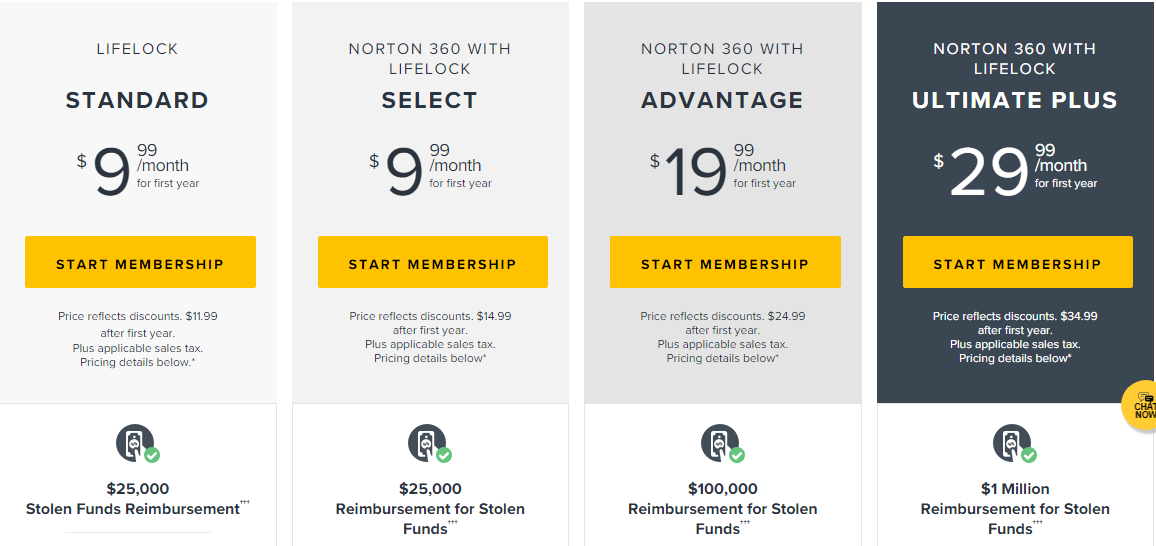Click the $25,000 Stolen Funds Reimbursement text

(x=137, y=499)
